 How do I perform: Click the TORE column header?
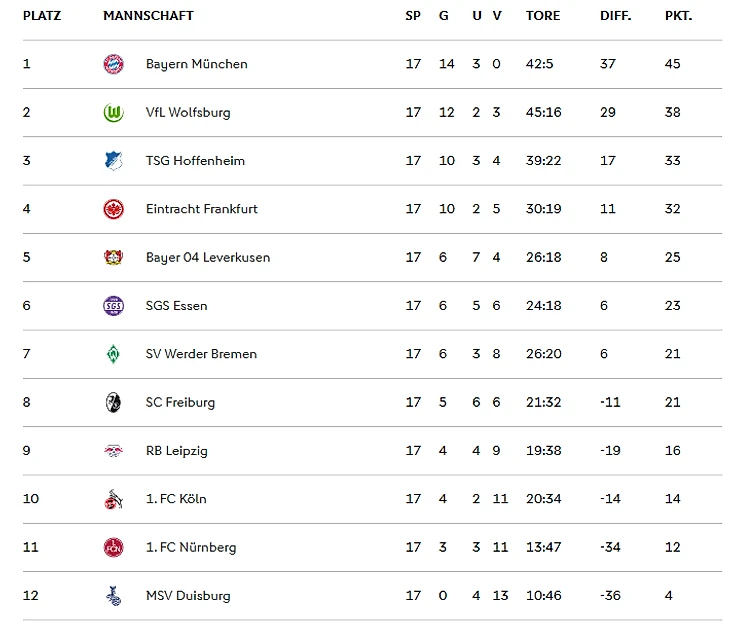coord(543,16)
